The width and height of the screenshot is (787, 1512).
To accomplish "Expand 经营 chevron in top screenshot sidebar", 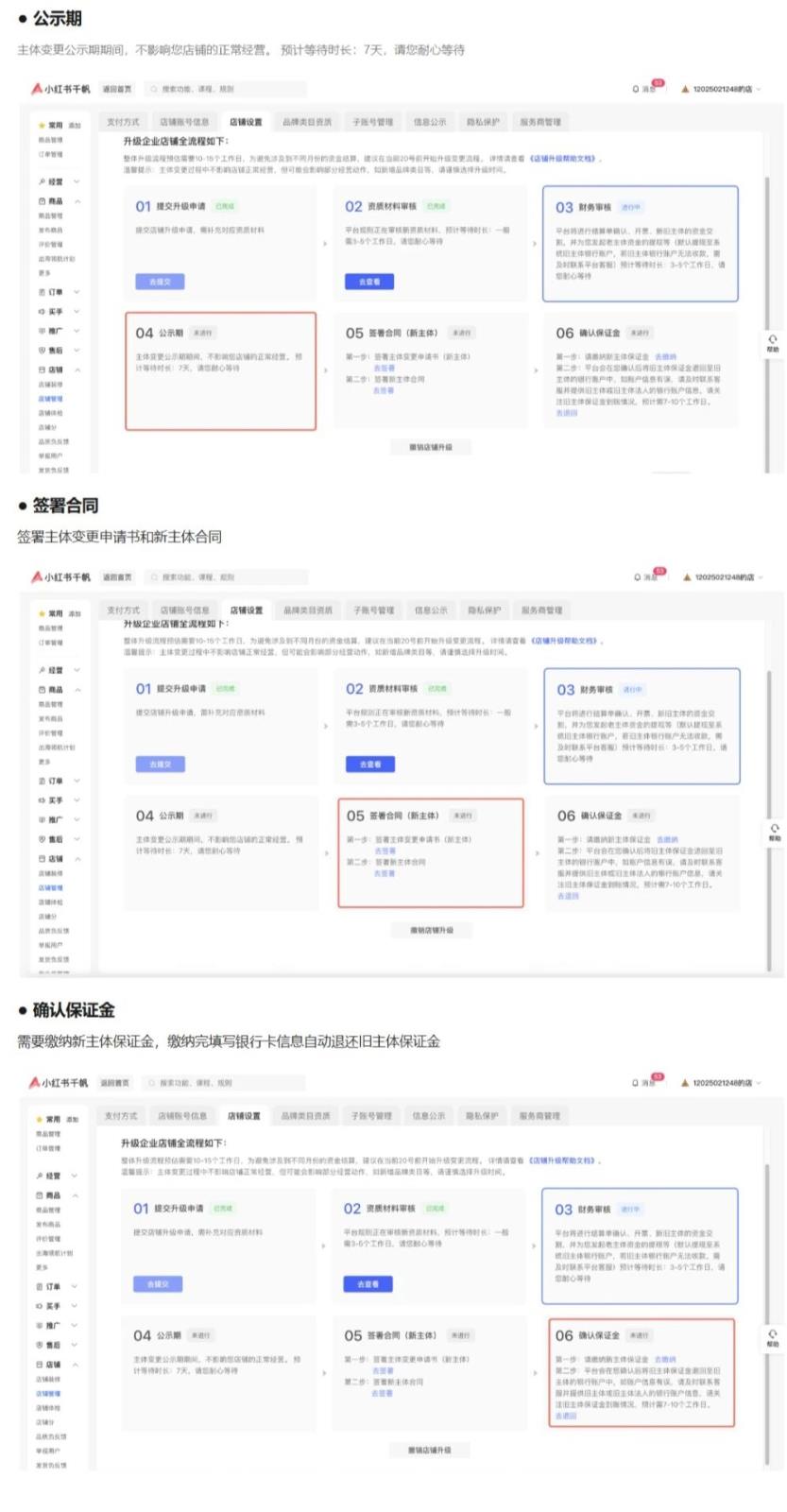I will point(77,181).
